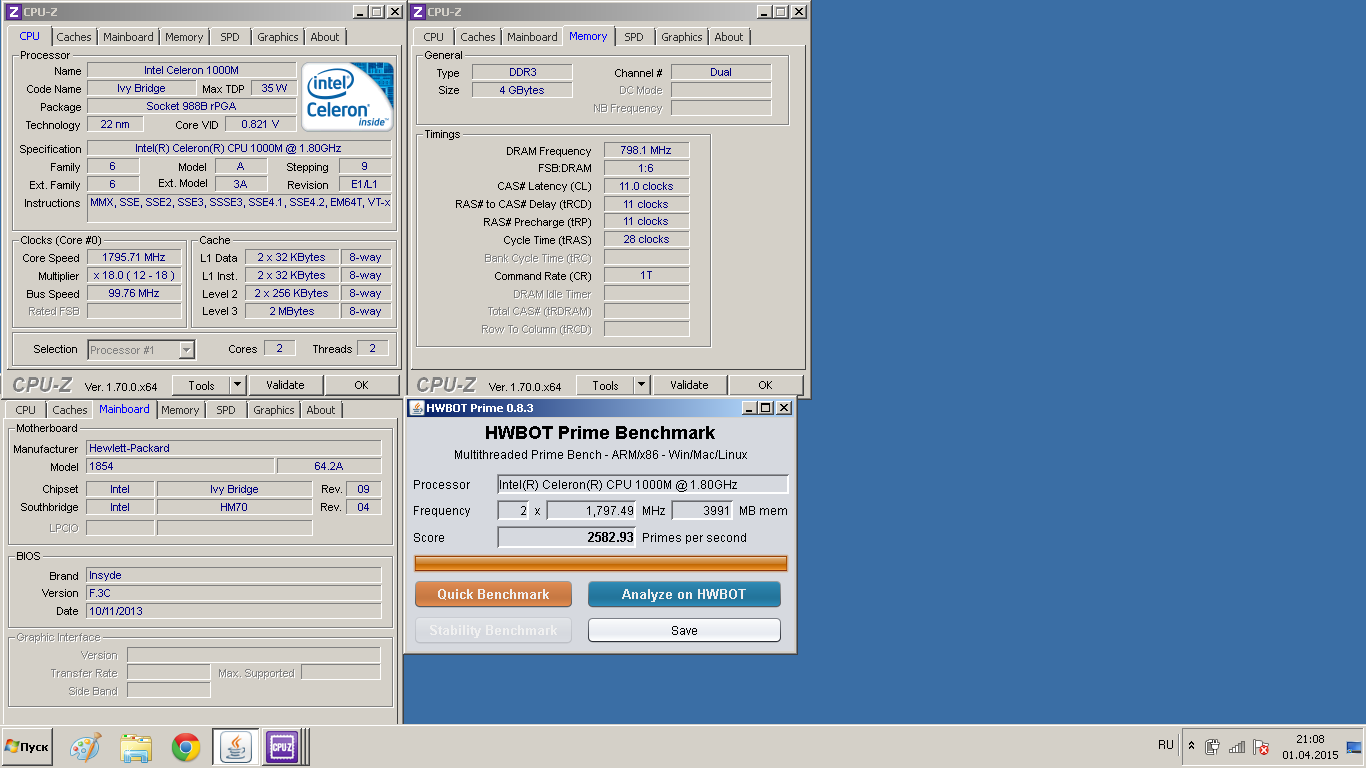Open the Caches tab in the Memory CPU-Z window

click(x=478, y=37)
